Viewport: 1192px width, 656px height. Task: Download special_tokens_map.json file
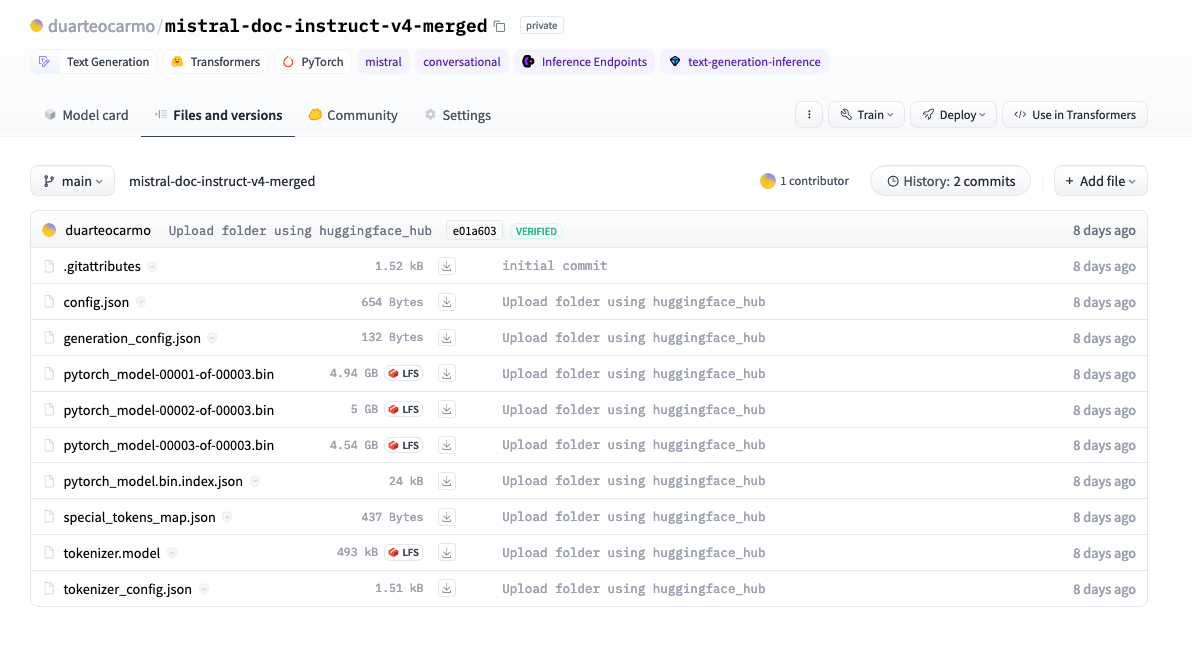coord(447,517)
